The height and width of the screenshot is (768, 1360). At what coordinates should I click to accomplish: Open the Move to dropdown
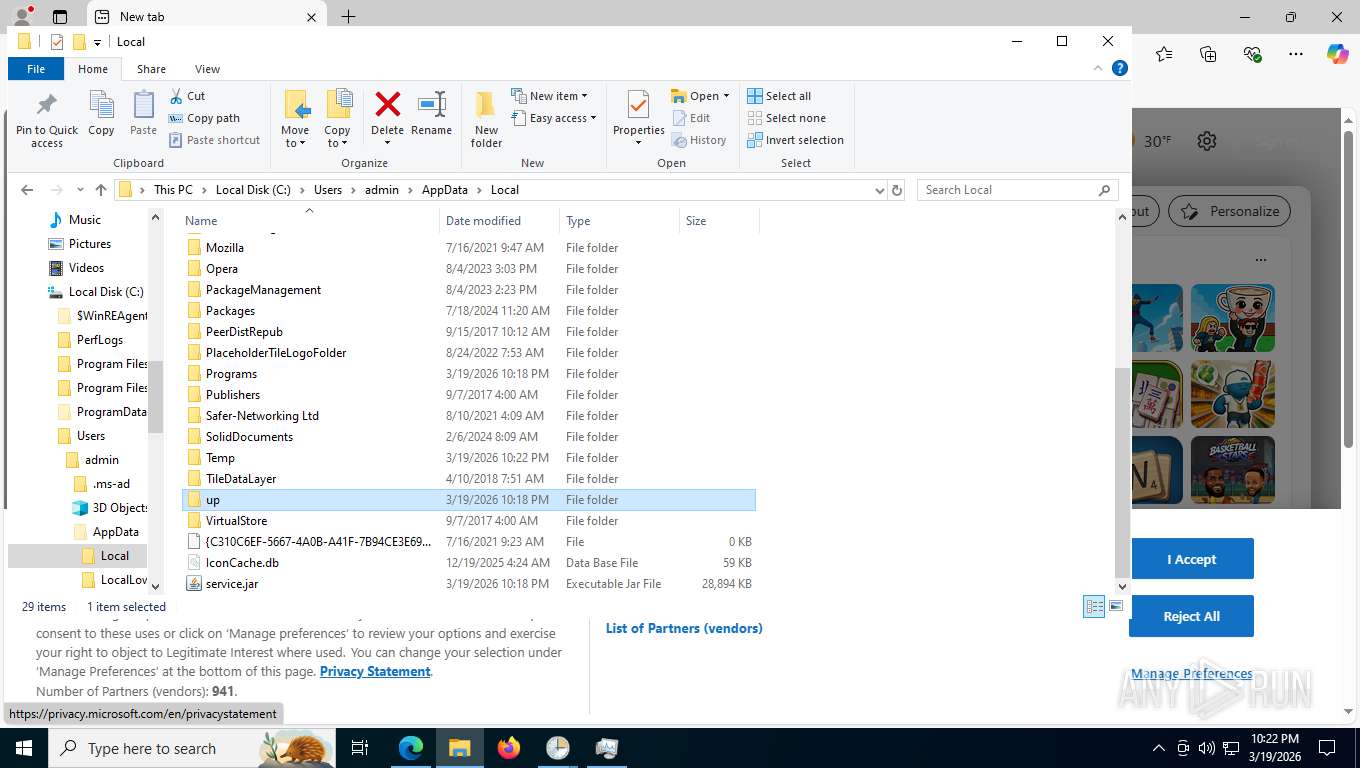[295, 119]
